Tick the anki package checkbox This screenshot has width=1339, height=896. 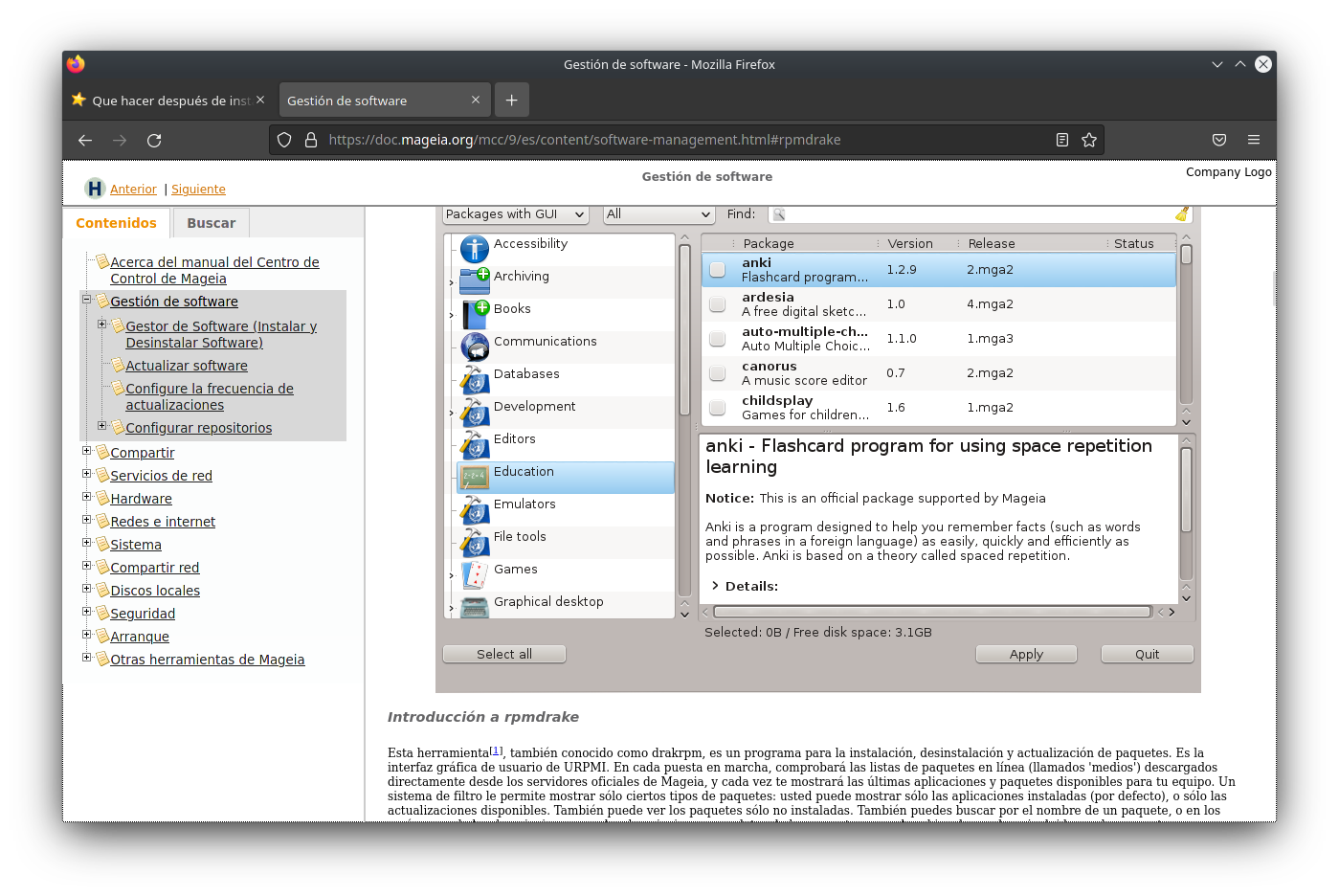717,270
